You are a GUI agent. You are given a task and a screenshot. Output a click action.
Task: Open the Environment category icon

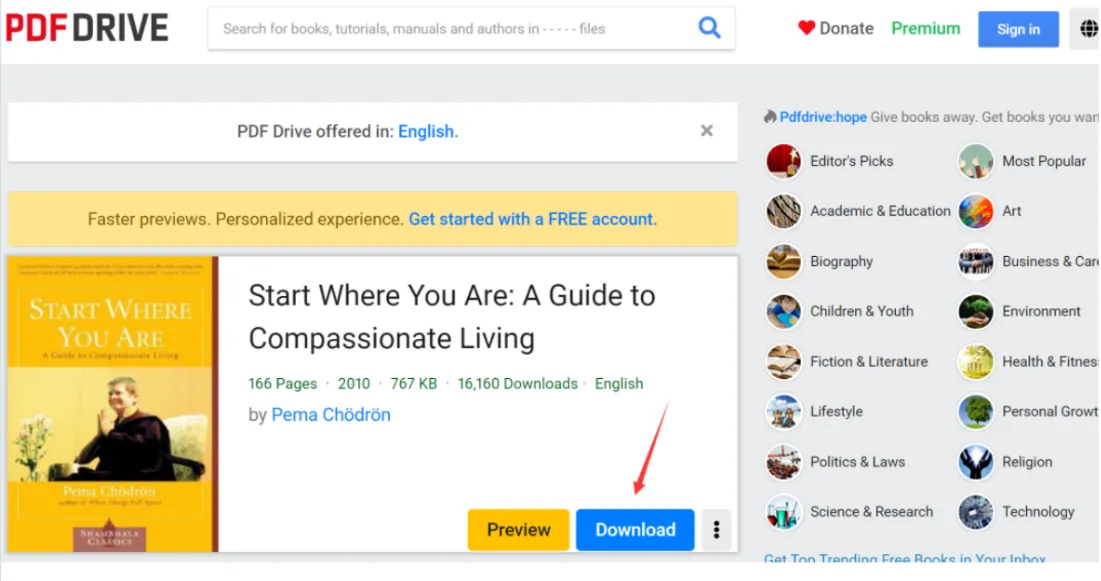(975, 311)
